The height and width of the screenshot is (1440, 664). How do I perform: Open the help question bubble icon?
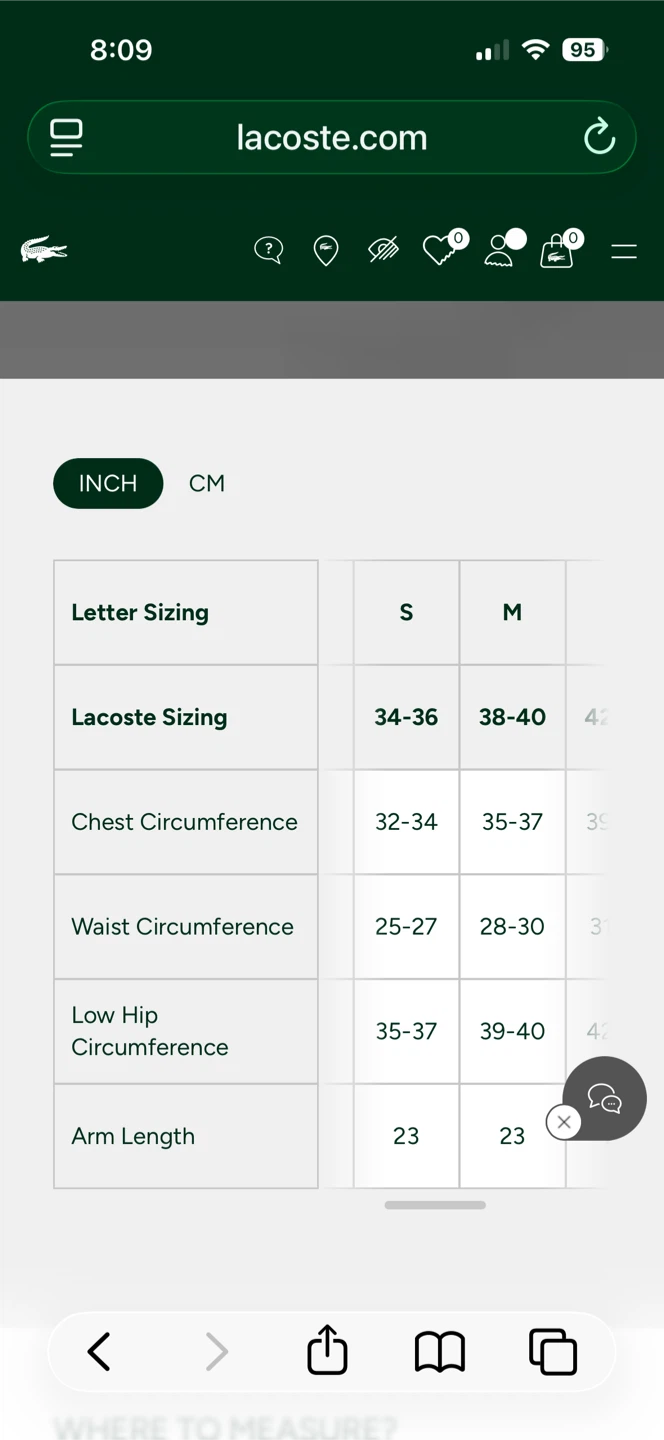pyautogui.click(x=268, y=250)
